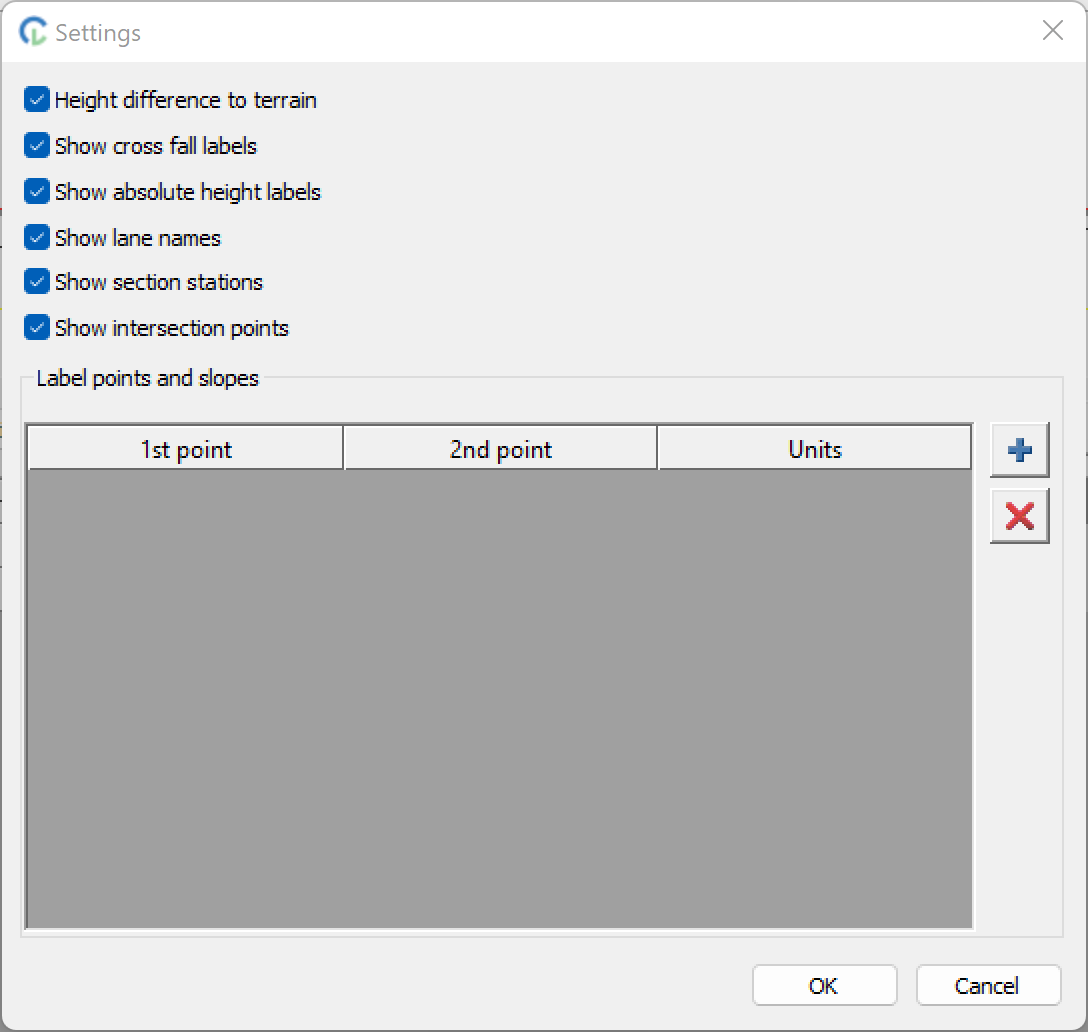
Task: Turn off Show lane names
Action: coord(37,238)
